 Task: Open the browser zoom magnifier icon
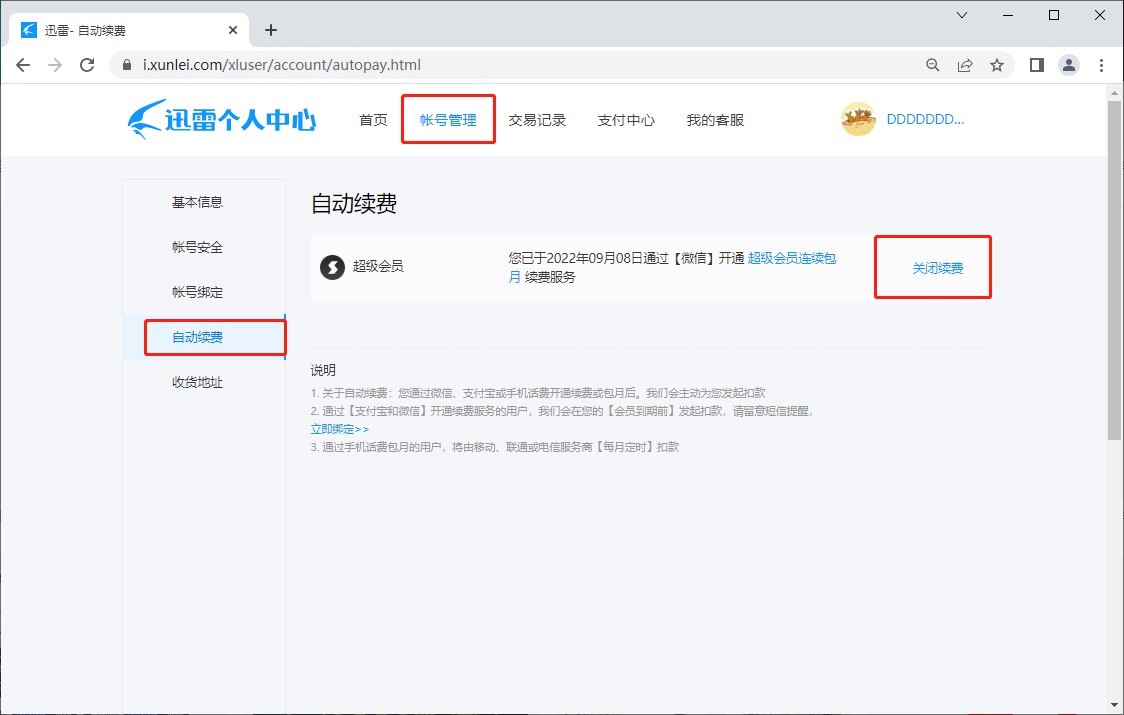[933, 65]
